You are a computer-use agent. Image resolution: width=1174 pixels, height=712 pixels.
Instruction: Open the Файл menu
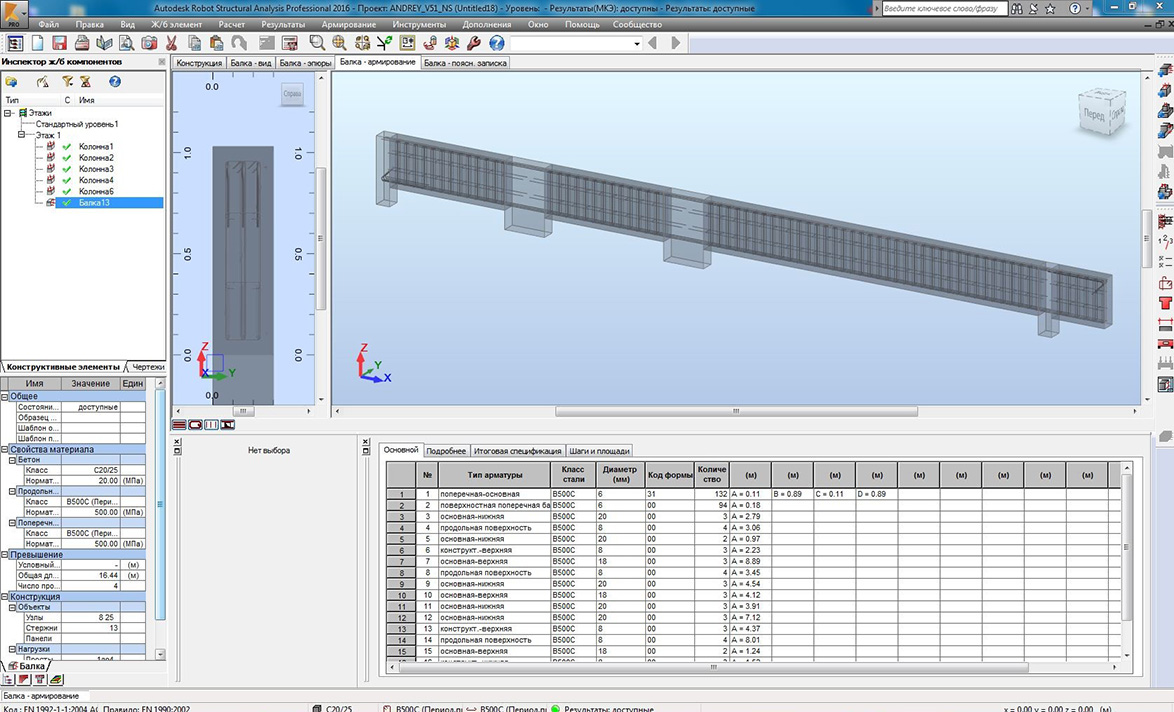click(49, 24)
